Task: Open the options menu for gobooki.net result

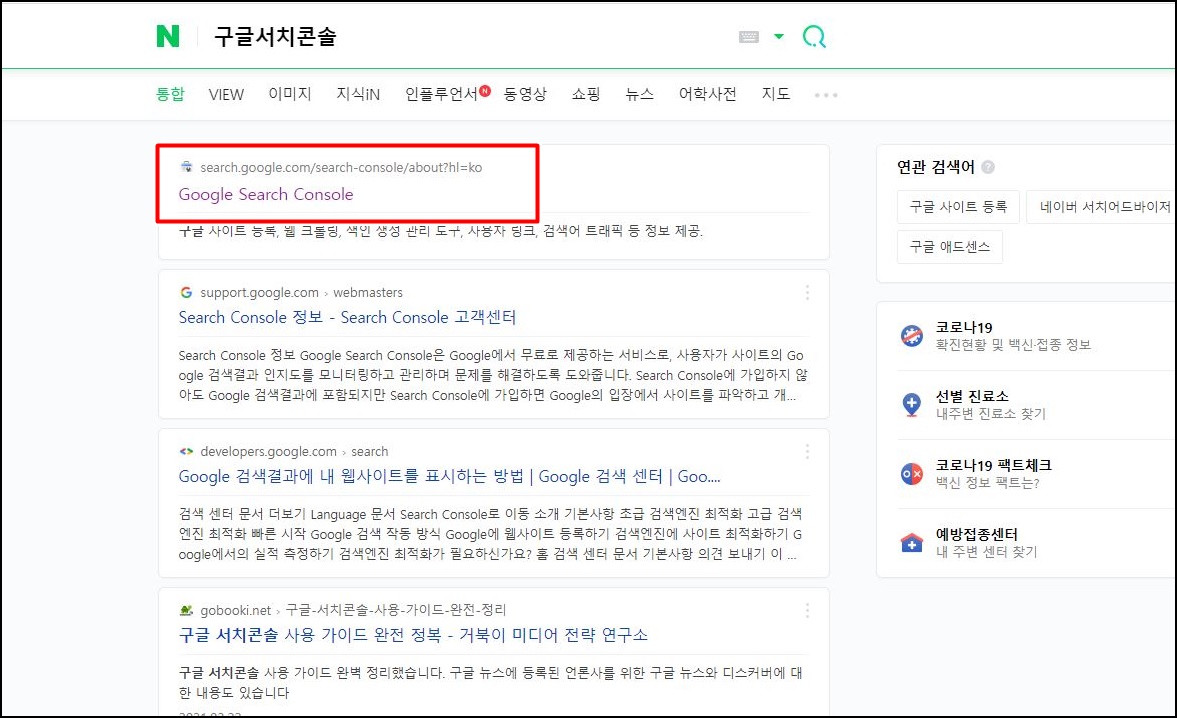Action: click(807, 611)
